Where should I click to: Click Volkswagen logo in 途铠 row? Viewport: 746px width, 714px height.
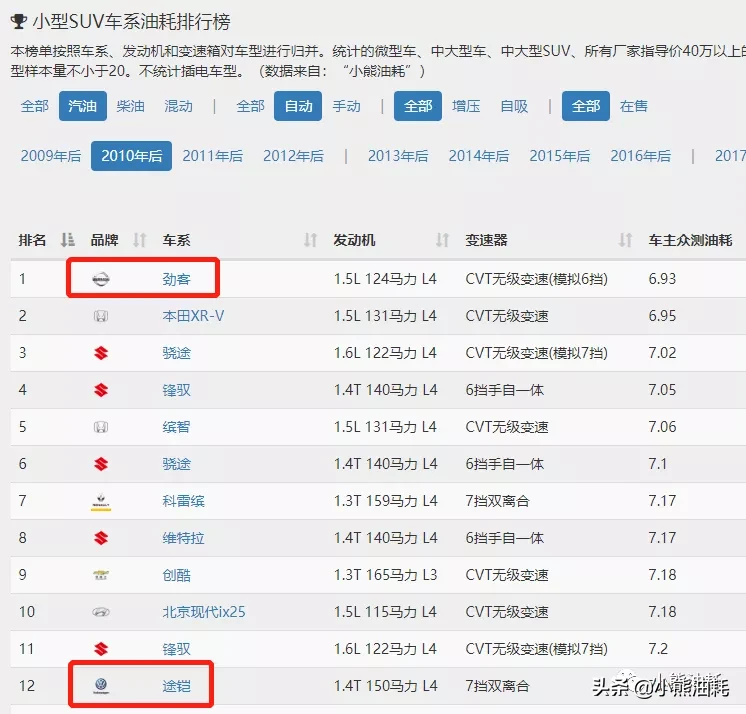click(101, 686)
